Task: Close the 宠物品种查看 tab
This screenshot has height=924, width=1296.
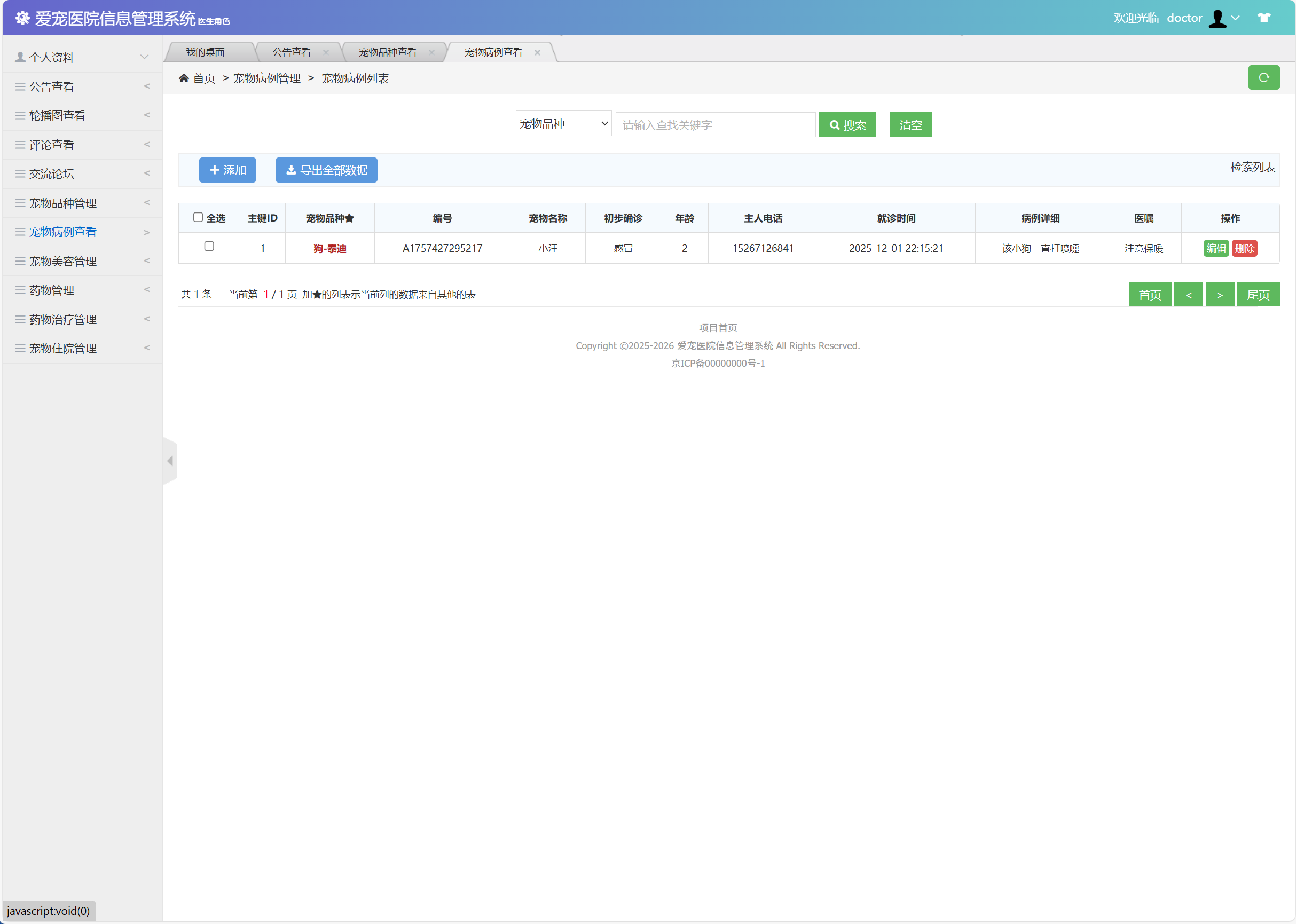Action: (431, 52)
